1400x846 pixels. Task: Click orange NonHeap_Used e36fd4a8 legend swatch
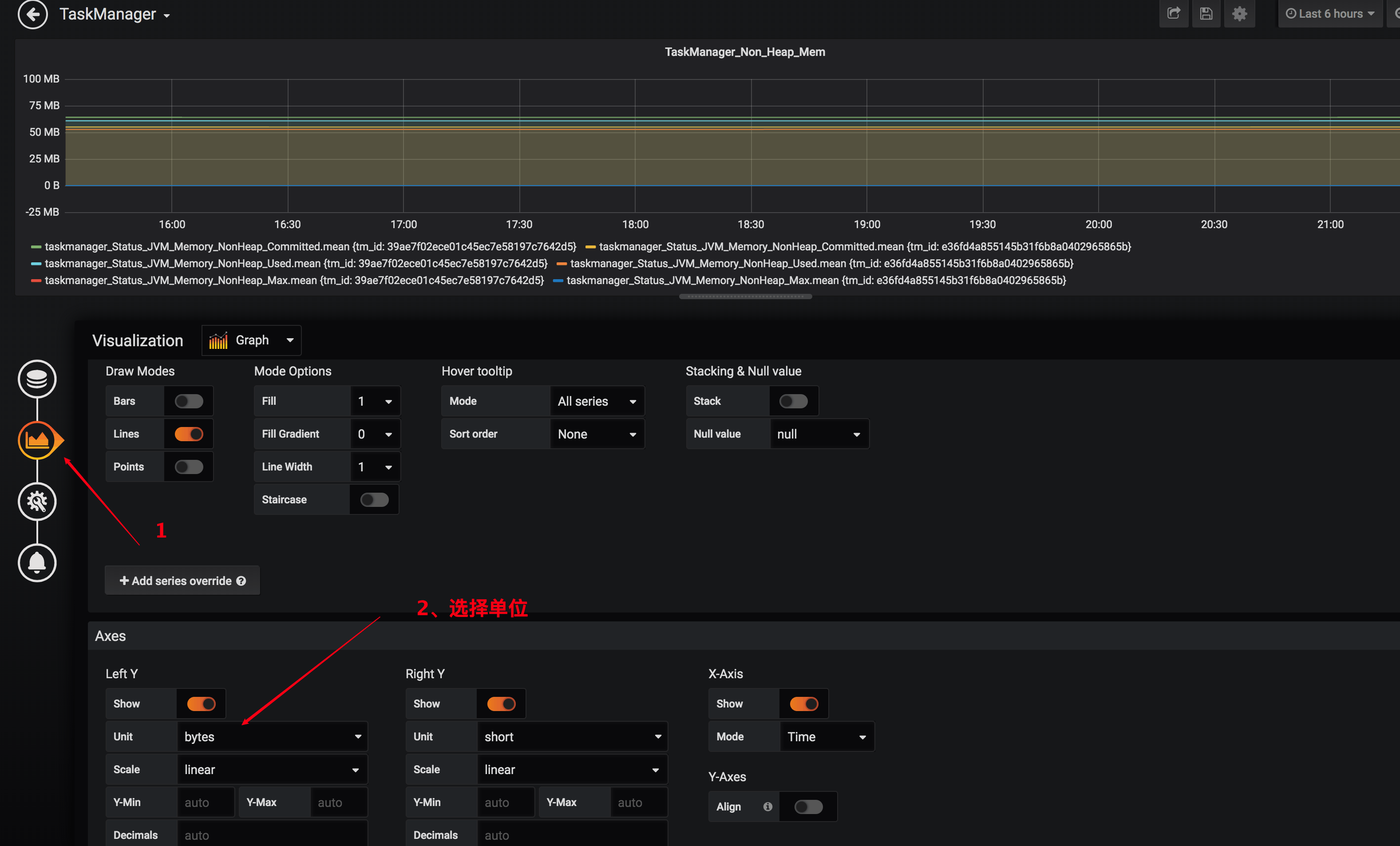(562, 264)
